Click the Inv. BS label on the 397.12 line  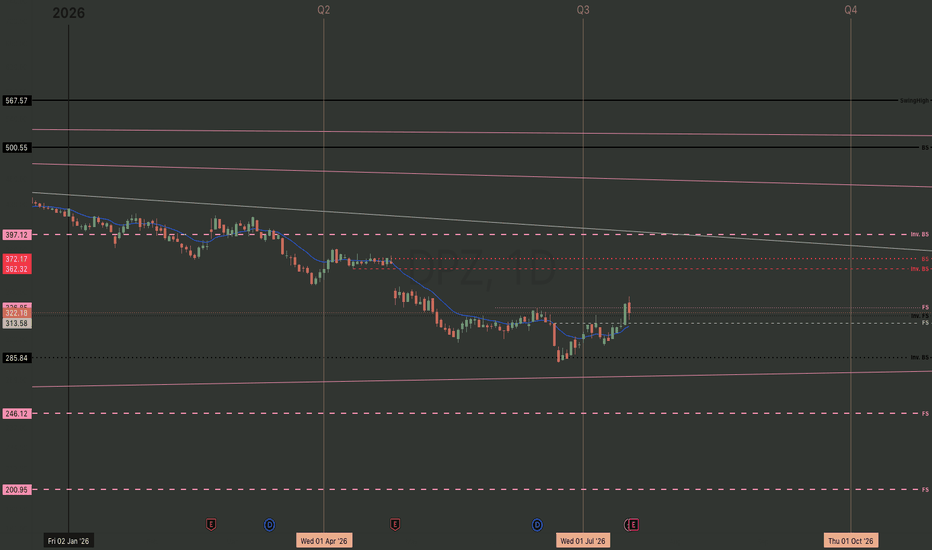[x=920, y=234]
